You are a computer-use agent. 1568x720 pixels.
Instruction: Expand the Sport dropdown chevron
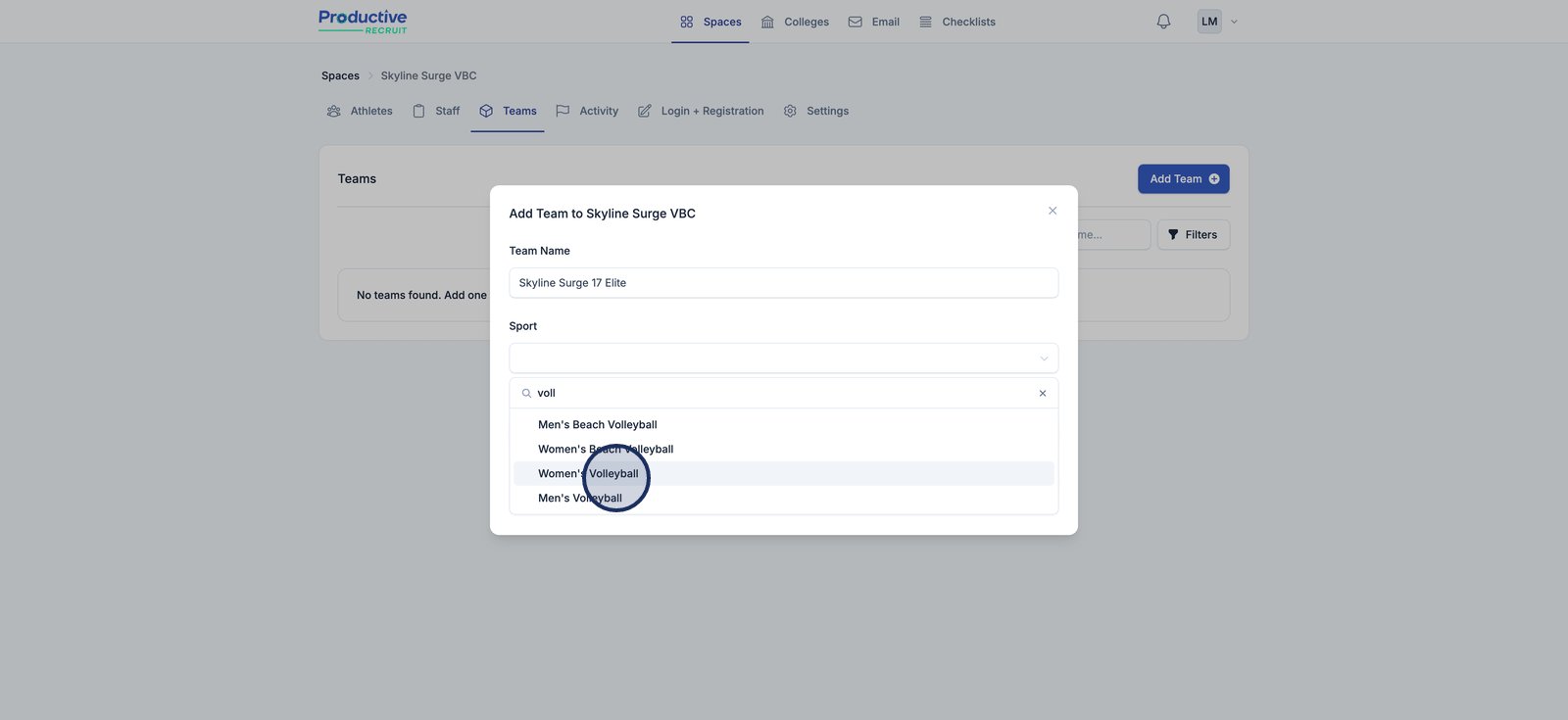click(1044, 359)
